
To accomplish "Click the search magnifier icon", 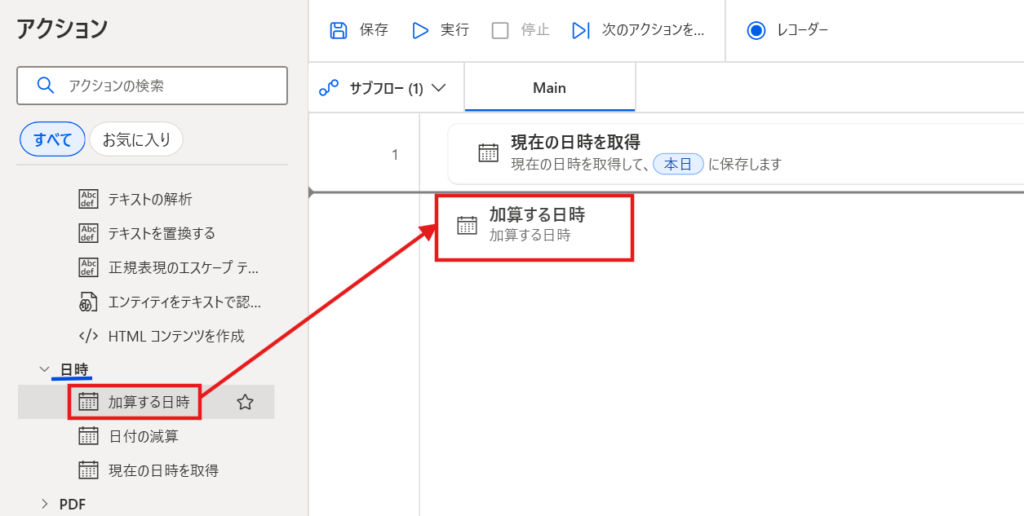I will (46, 86).
